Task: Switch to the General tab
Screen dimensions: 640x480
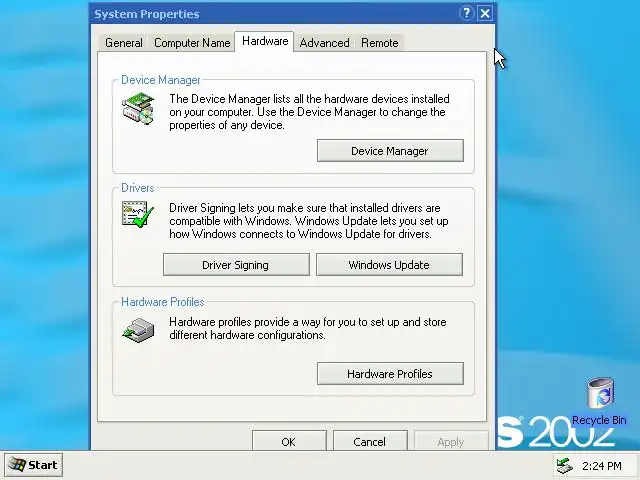Action: click(x=124, y=43)
